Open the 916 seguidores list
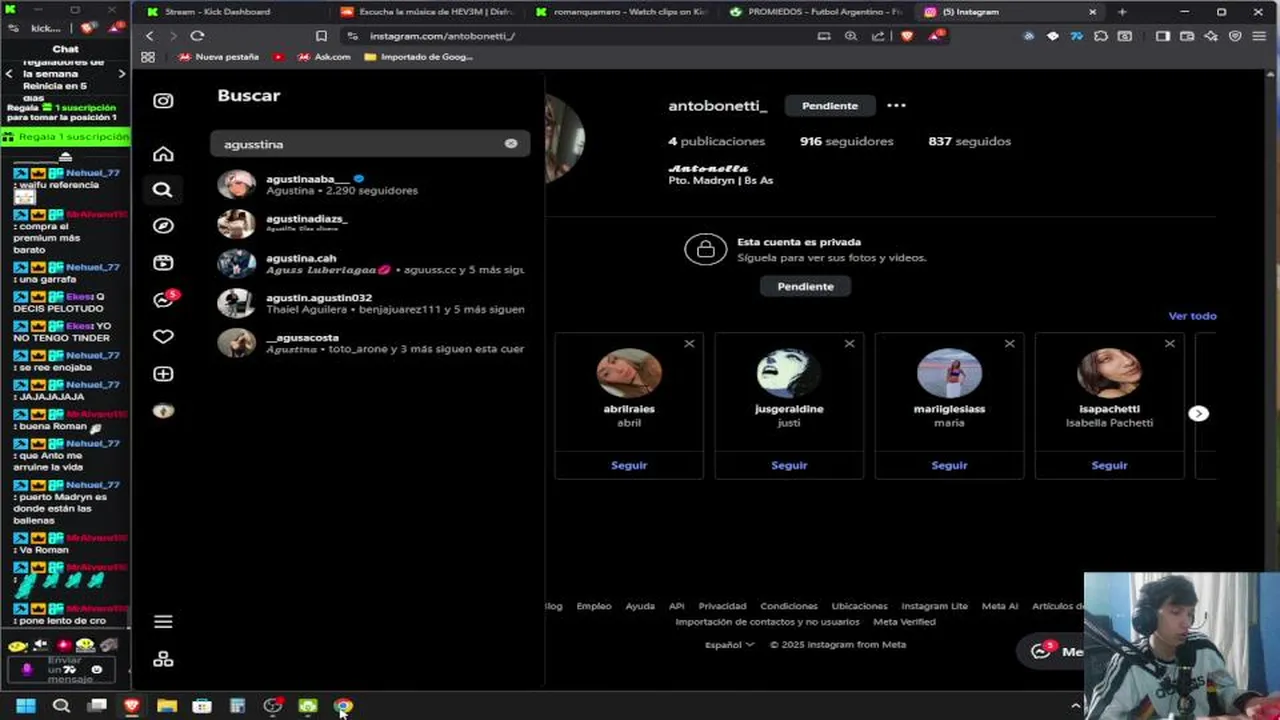This screenshot has height=720, width=1280. pyautogui.click(x=846, y=141)
